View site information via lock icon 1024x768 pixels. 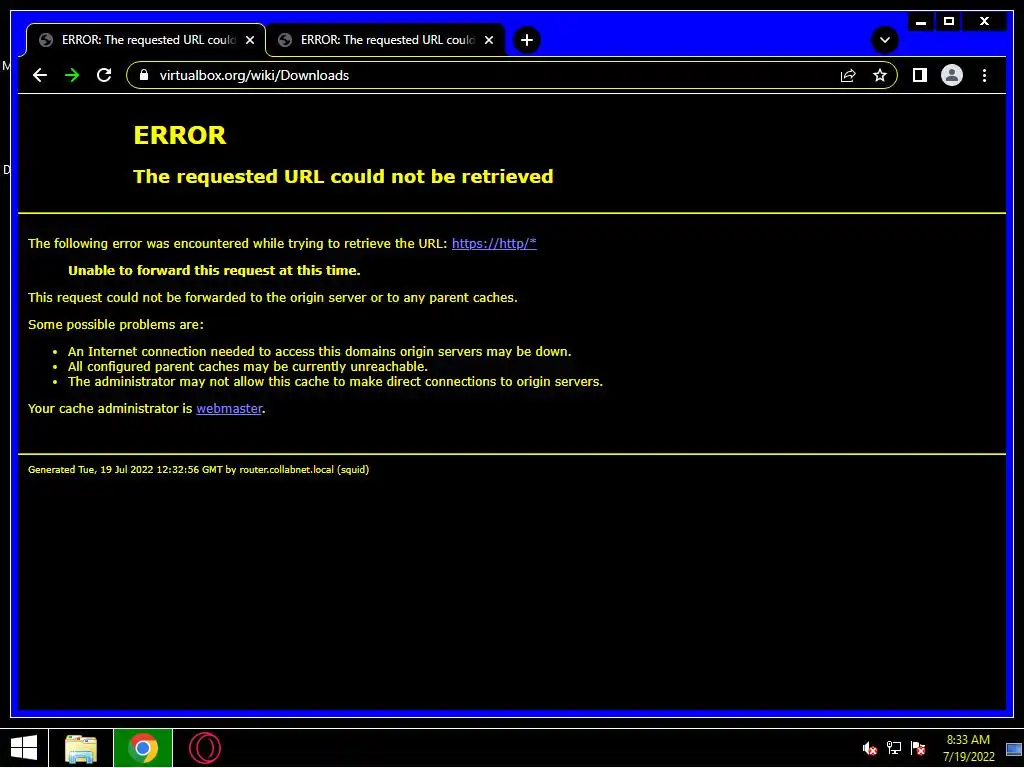[144, 75]
